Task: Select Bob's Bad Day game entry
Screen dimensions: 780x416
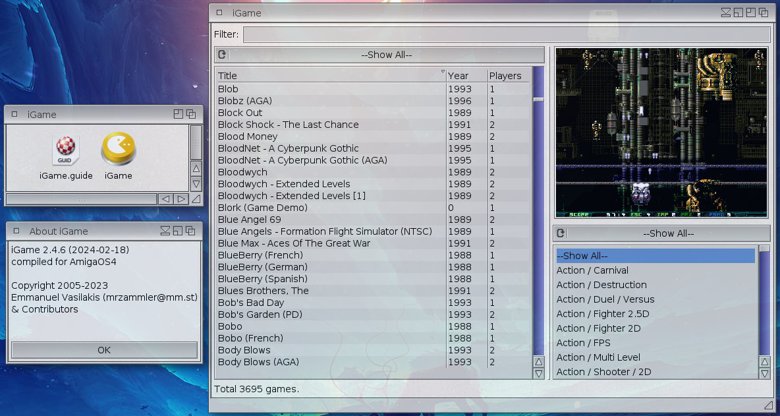Action: click(x=251, y=302)
